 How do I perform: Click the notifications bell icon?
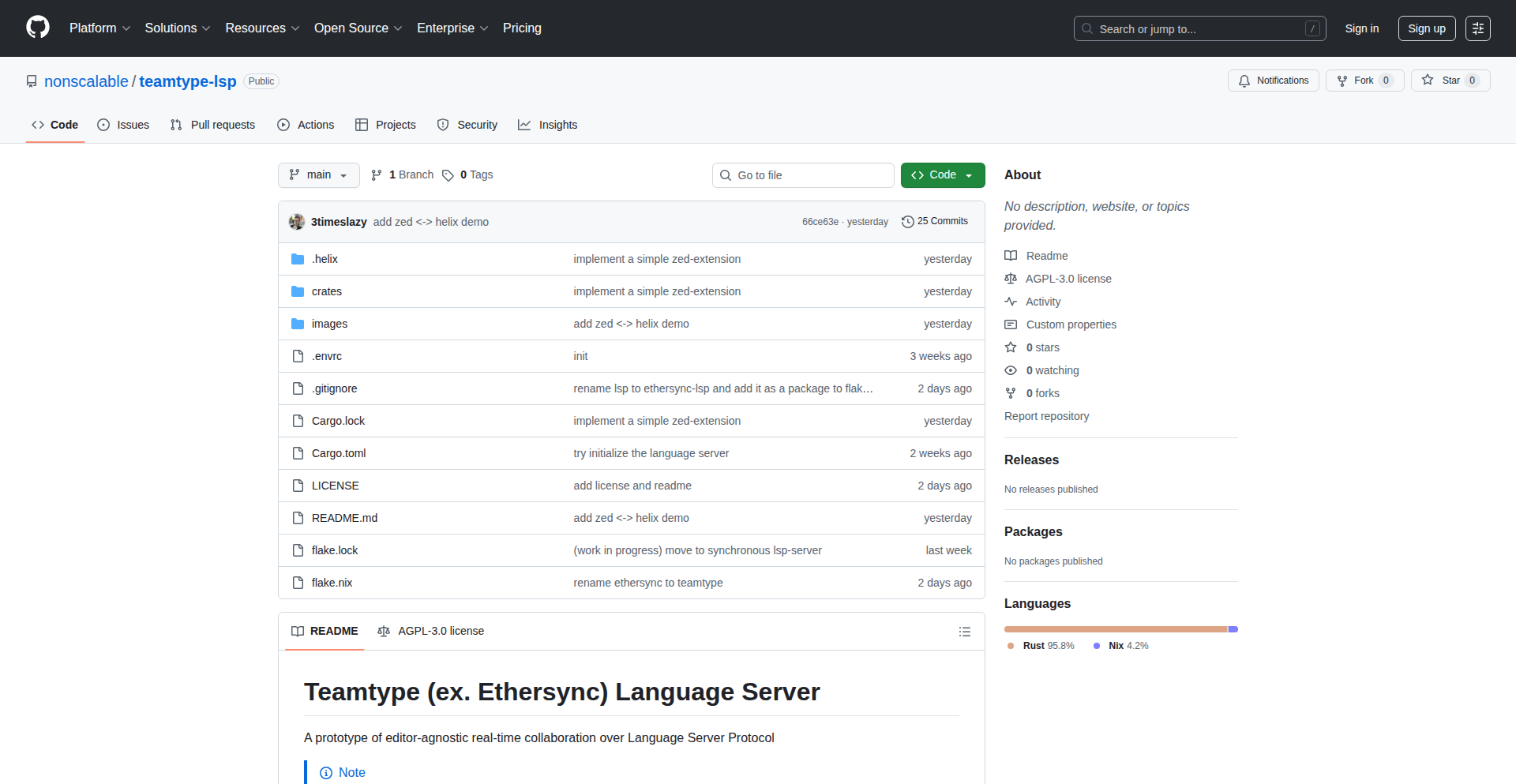(1244, 80)
